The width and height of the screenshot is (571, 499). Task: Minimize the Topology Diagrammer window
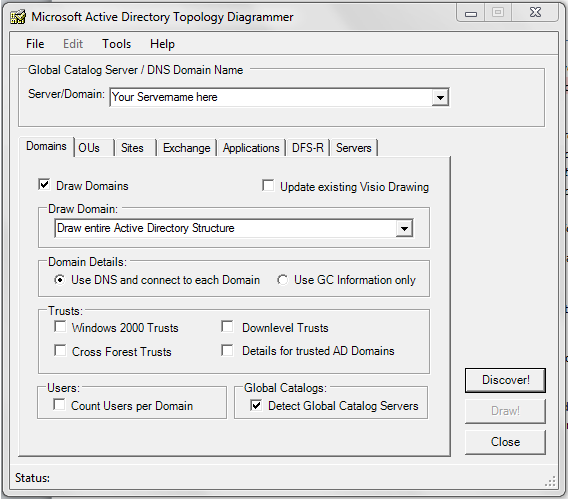click(x=470, y=14)
